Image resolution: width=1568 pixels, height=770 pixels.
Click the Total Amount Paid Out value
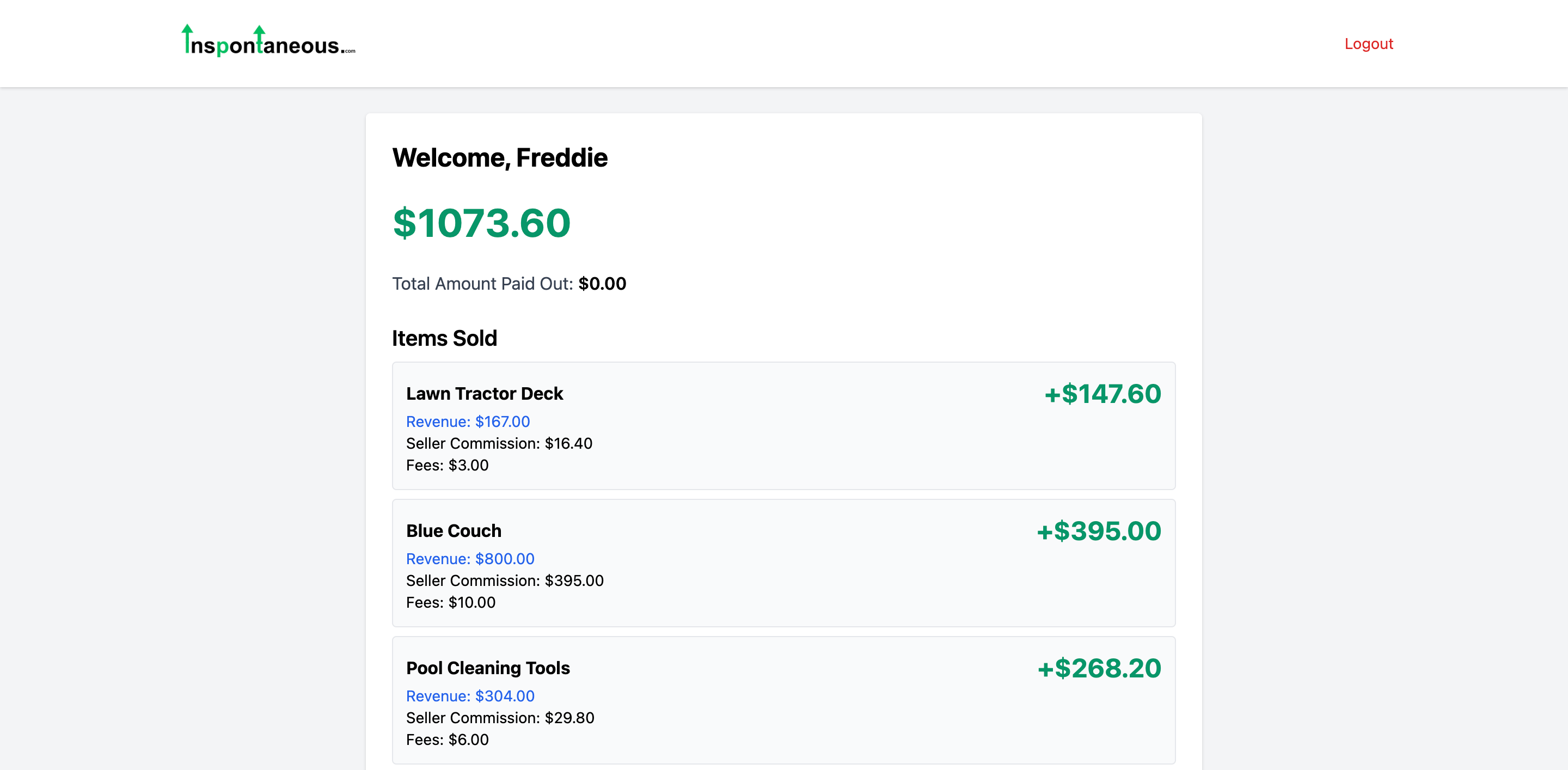pos(602,284)
